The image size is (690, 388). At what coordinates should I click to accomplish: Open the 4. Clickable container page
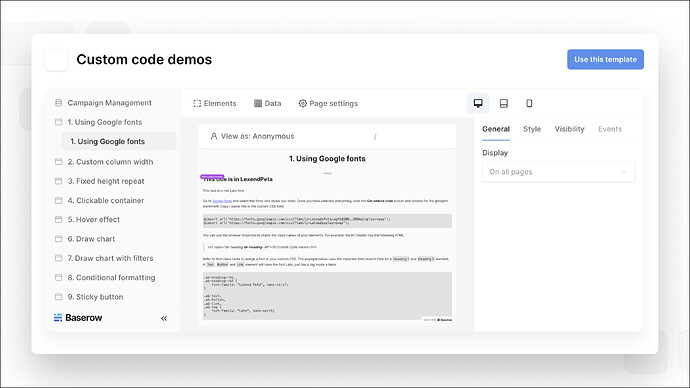click(106, 201)
